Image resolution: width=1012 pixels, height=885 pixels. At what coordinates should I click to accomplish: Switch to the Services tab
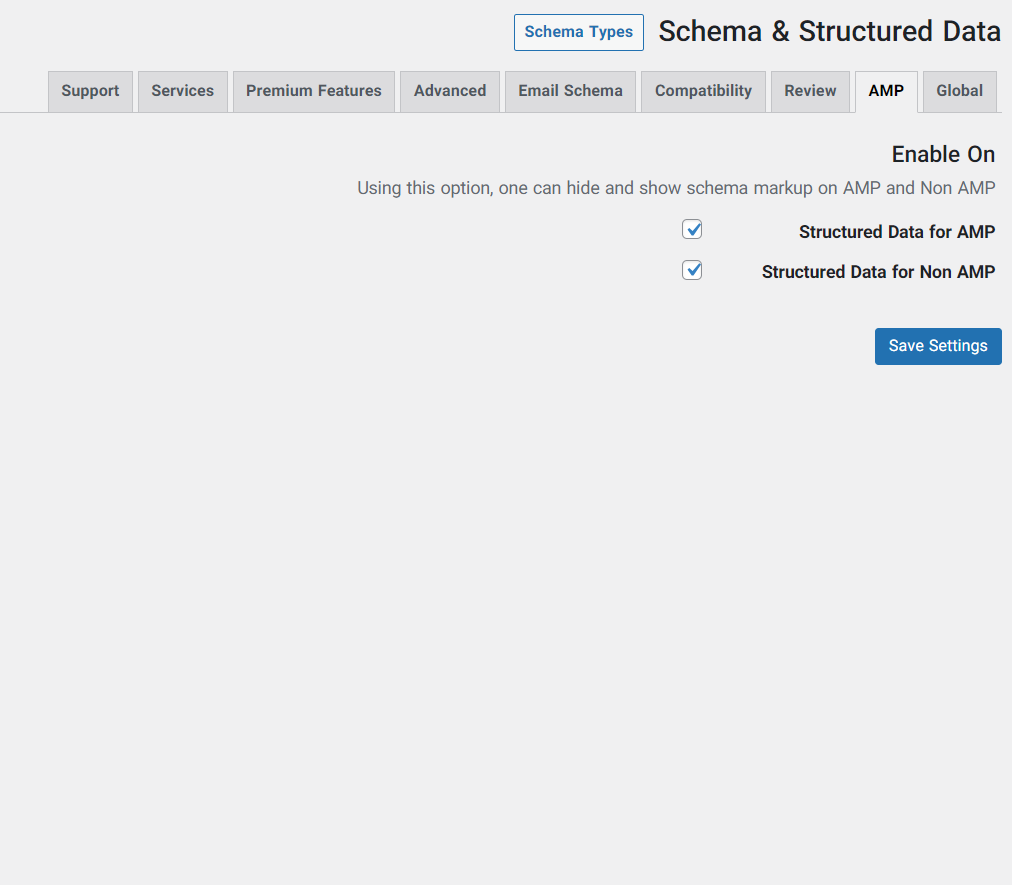(182, 91)
